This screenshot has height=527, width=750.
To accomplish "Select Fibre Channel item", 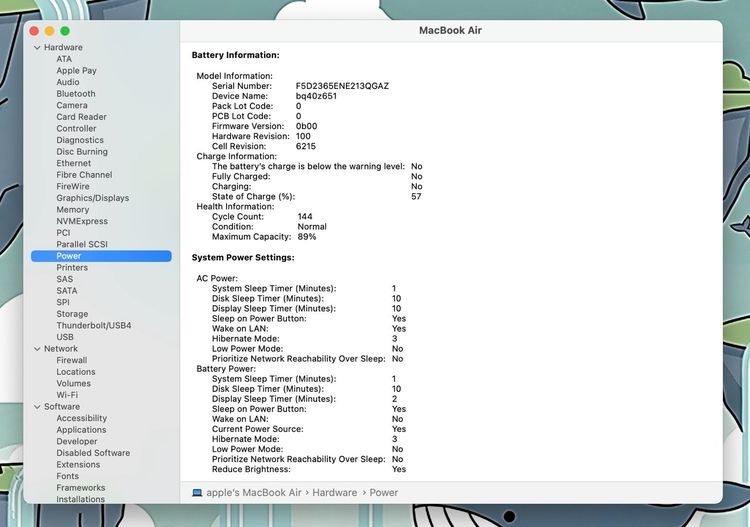I will (x=84, y=175).
